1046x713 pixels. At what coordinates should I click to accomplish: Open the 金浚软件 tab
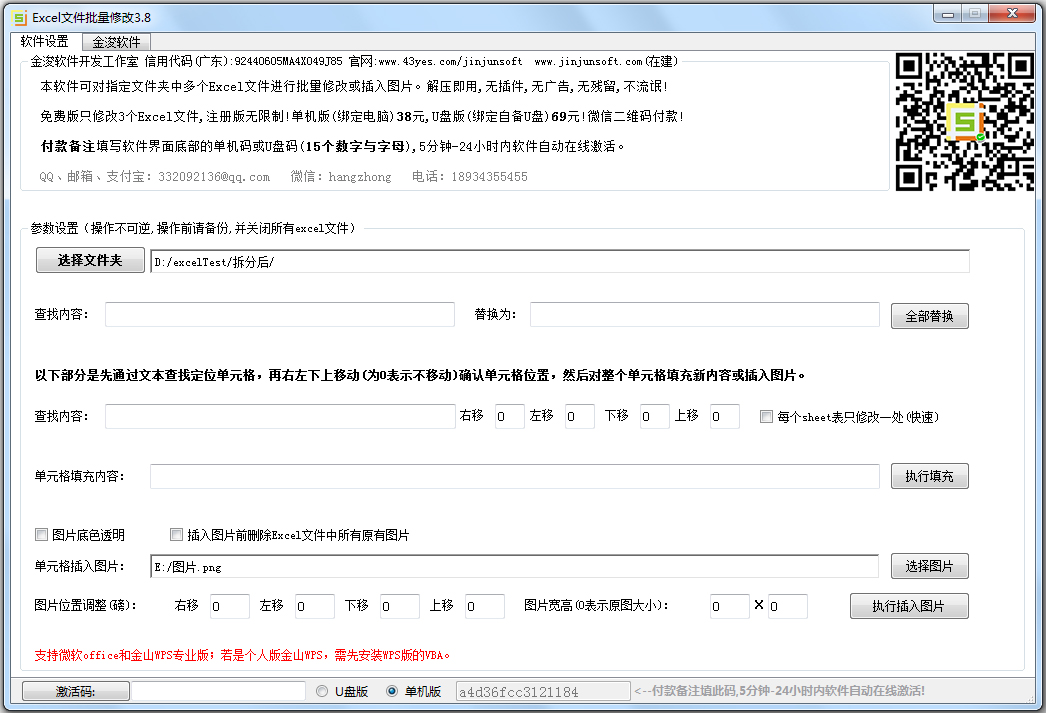click(116, 42)
